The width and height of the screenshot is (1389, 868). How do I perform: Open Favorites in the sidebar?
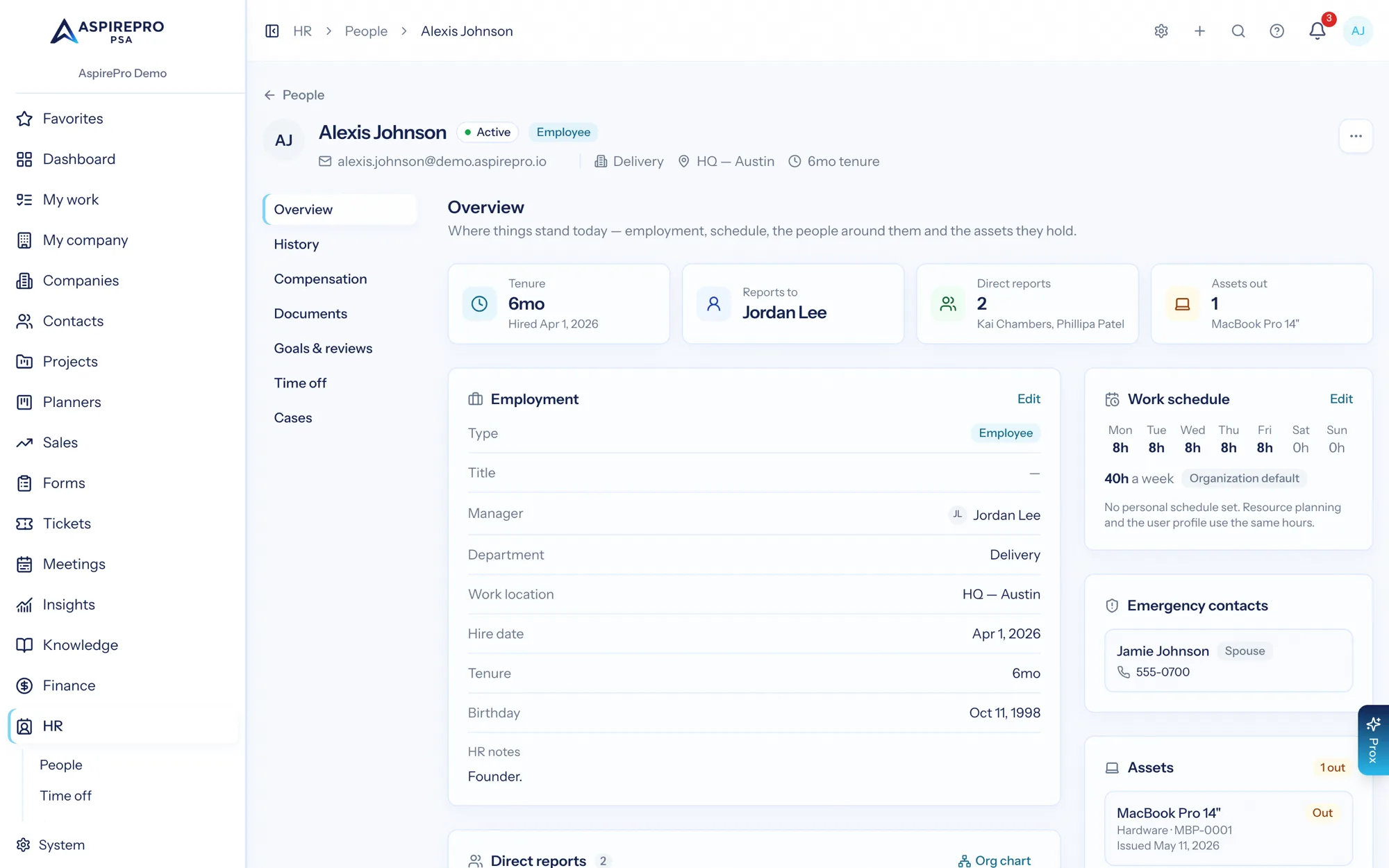[x=122, y=119]
